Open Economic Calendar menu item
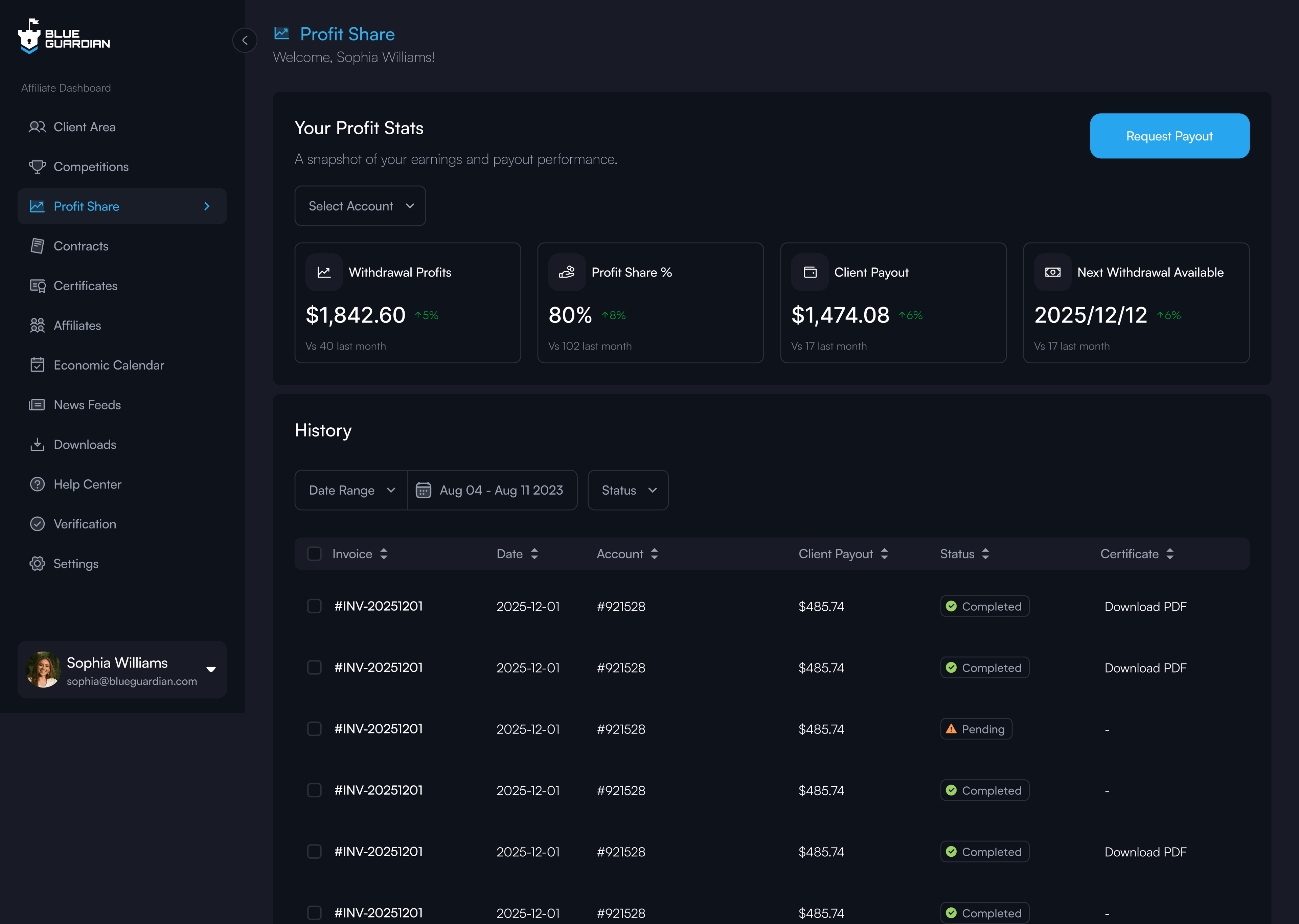 [122, 365]
